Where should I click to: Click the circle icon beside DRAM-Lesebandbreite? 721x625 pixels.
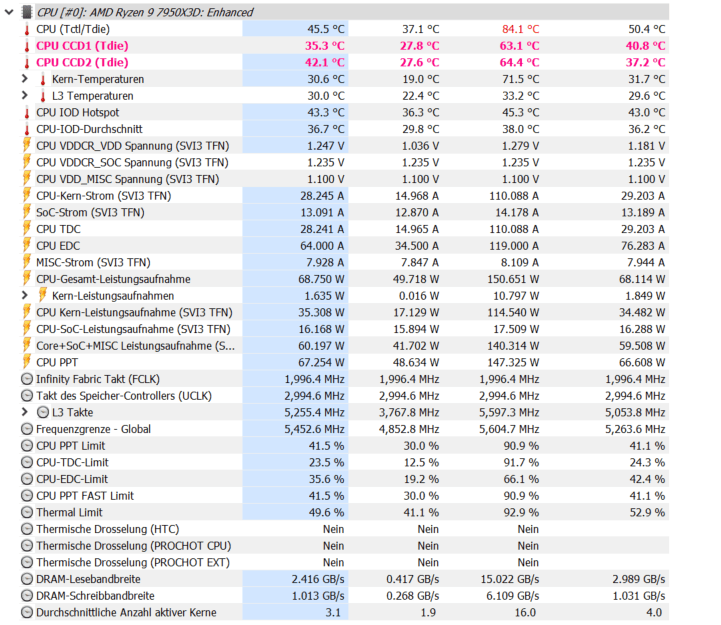(x=27, y=579)
